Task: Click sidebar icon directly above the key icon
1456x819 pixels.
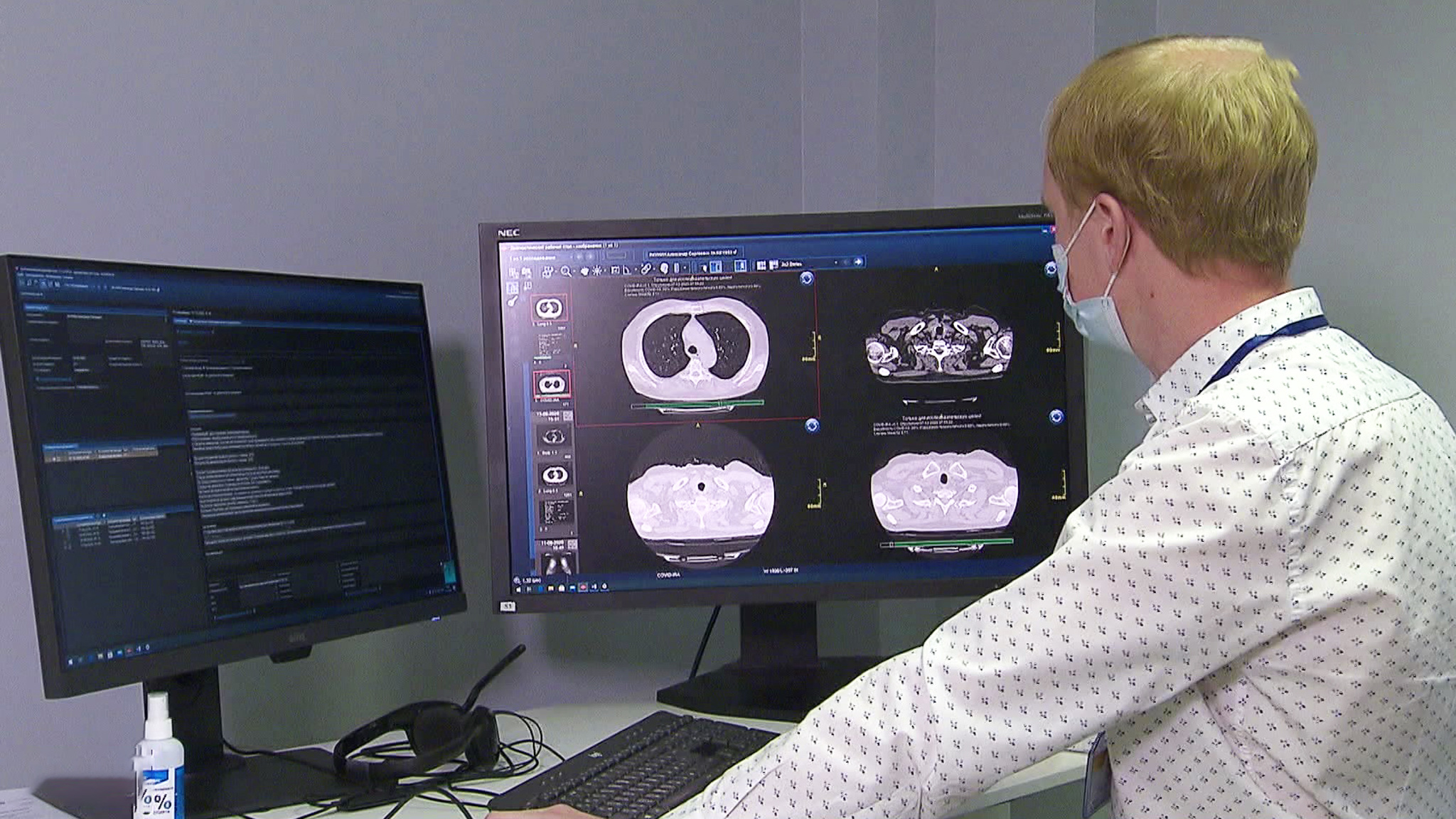Action: (513, 288)
